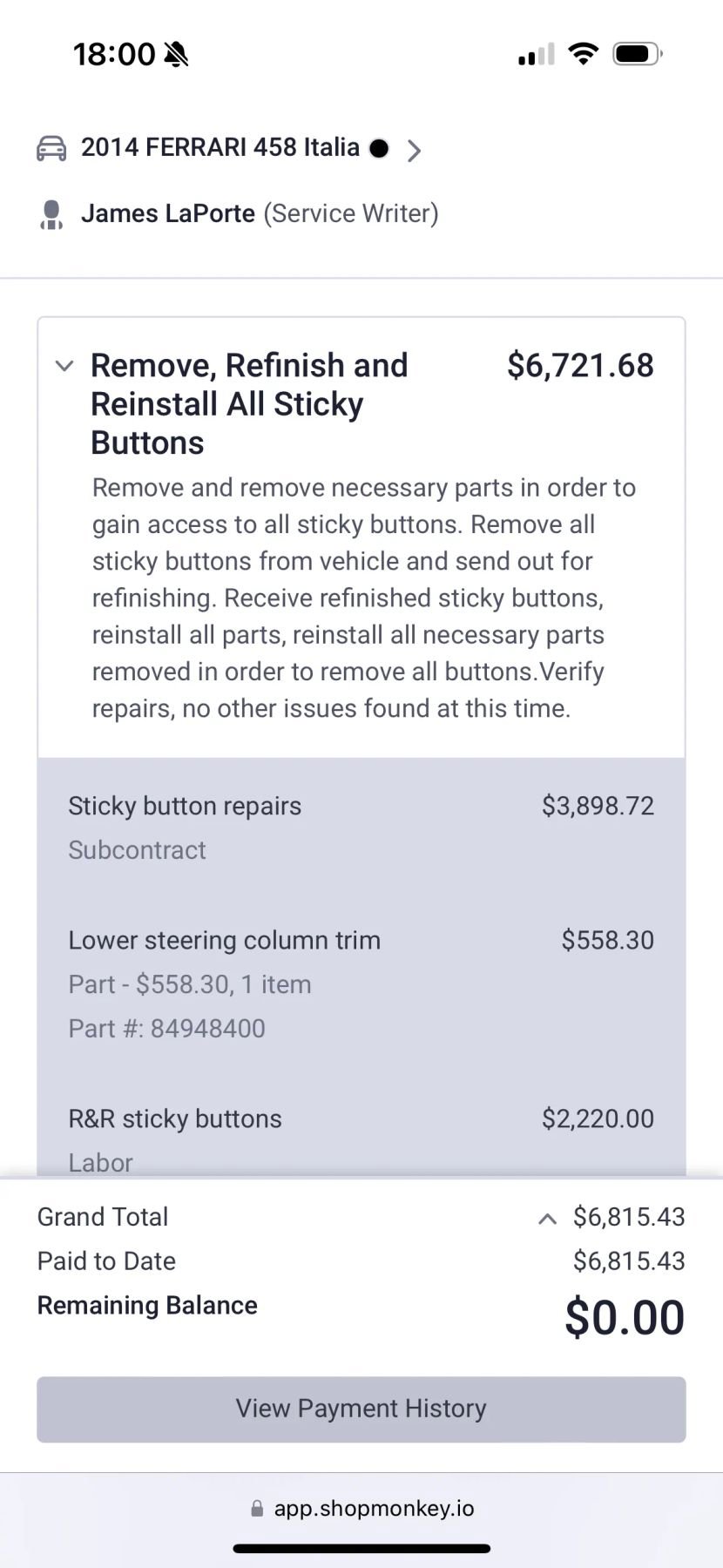The image size is (723, 1568).
Task: Collapse the Sticky Buttons service section
Action: (x=64, y=367)
